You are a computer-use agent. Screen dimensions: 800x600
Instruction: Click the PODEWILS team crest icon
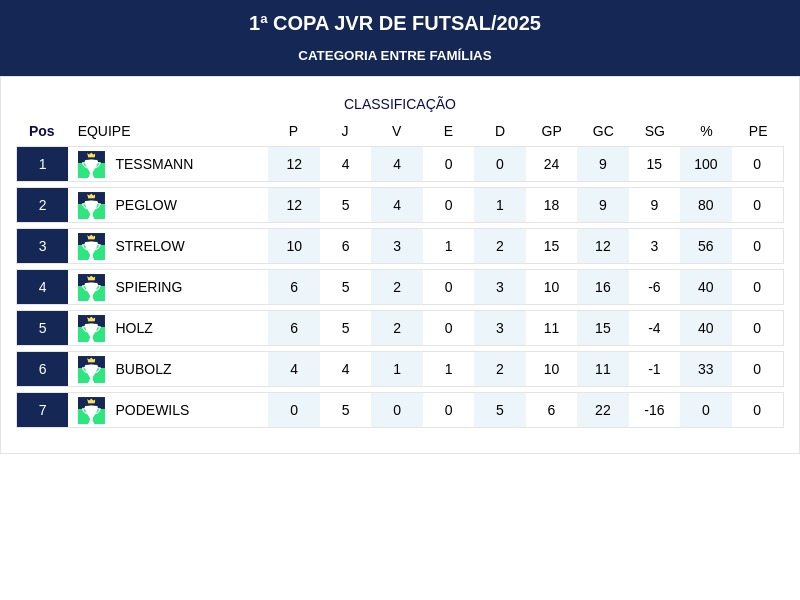click(x=91, y=410)
